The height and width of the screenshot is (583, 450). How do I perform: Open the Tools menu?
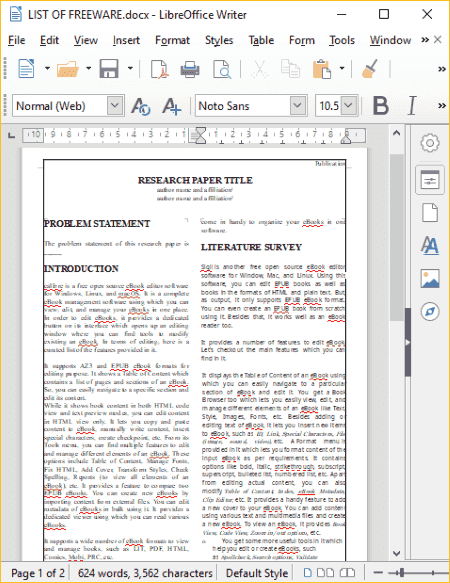(x=342, y=40)
